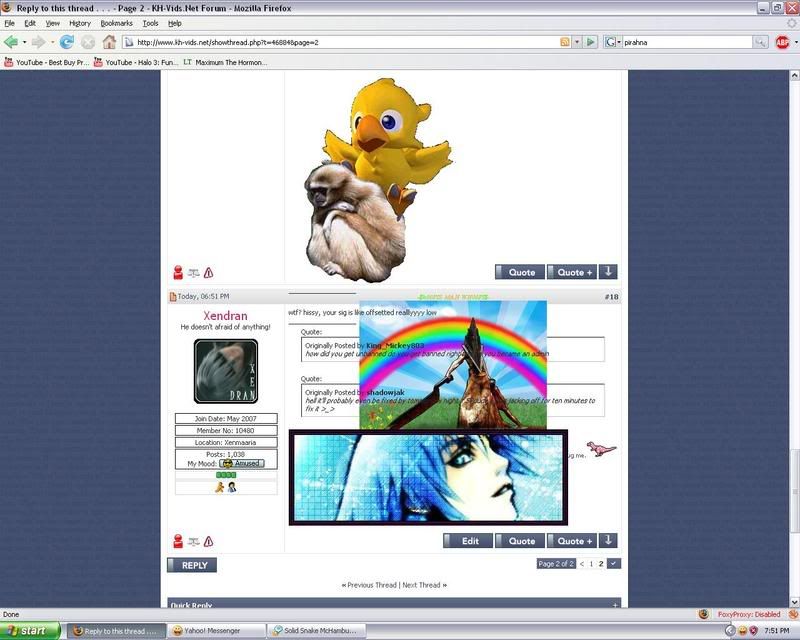The height and width of the screenshot is (640, 800).
Task: Open the address bar history dropdown
Action: [x=577, y=42]
